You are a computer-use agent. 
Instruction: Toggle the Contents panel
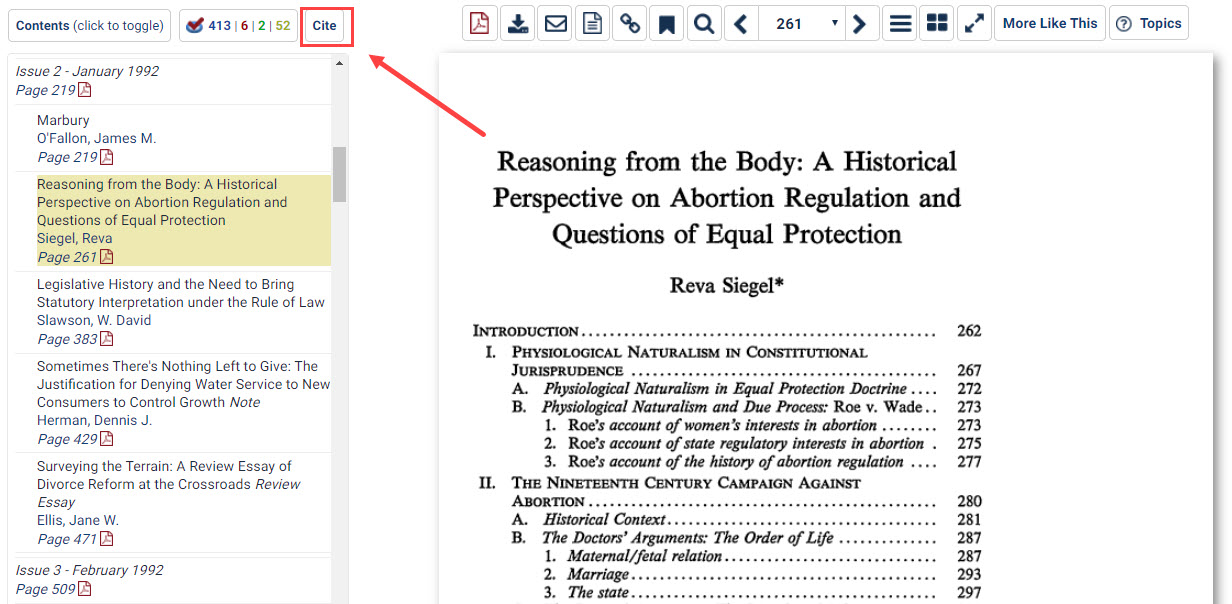(90, 25)
